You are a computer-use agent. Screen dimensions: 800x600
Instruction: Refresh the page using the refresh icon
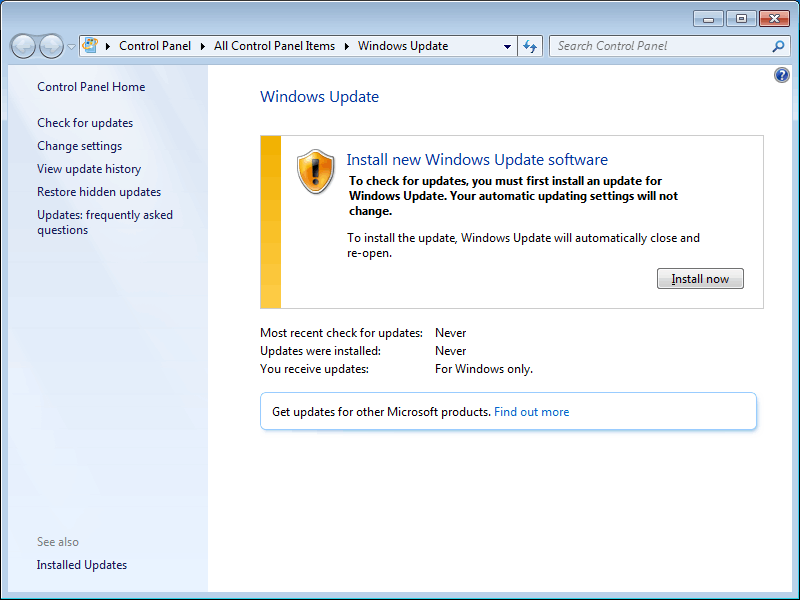(x=530, y=46)
